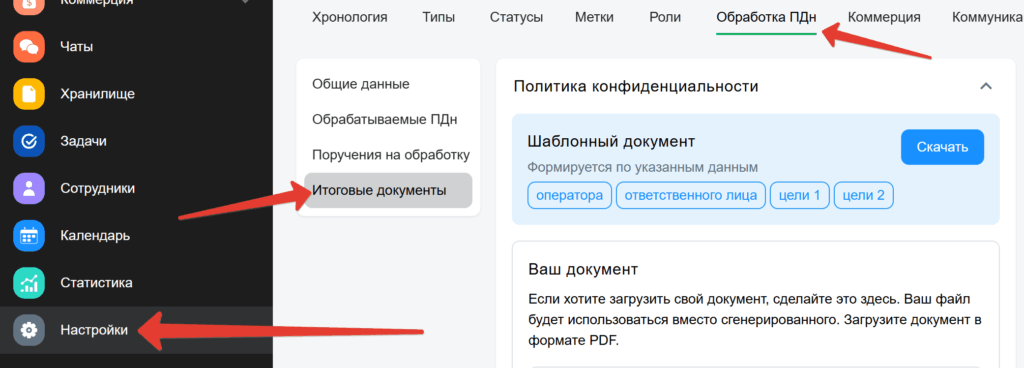
Task: Collapse the Политика конфиденциальности section
Action: 986,86
